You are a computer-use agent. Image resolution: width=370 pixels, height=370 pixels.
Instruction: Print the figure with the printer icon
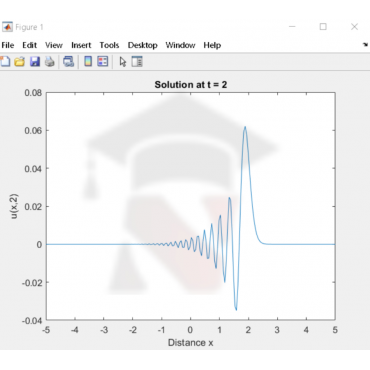point(50,61)
